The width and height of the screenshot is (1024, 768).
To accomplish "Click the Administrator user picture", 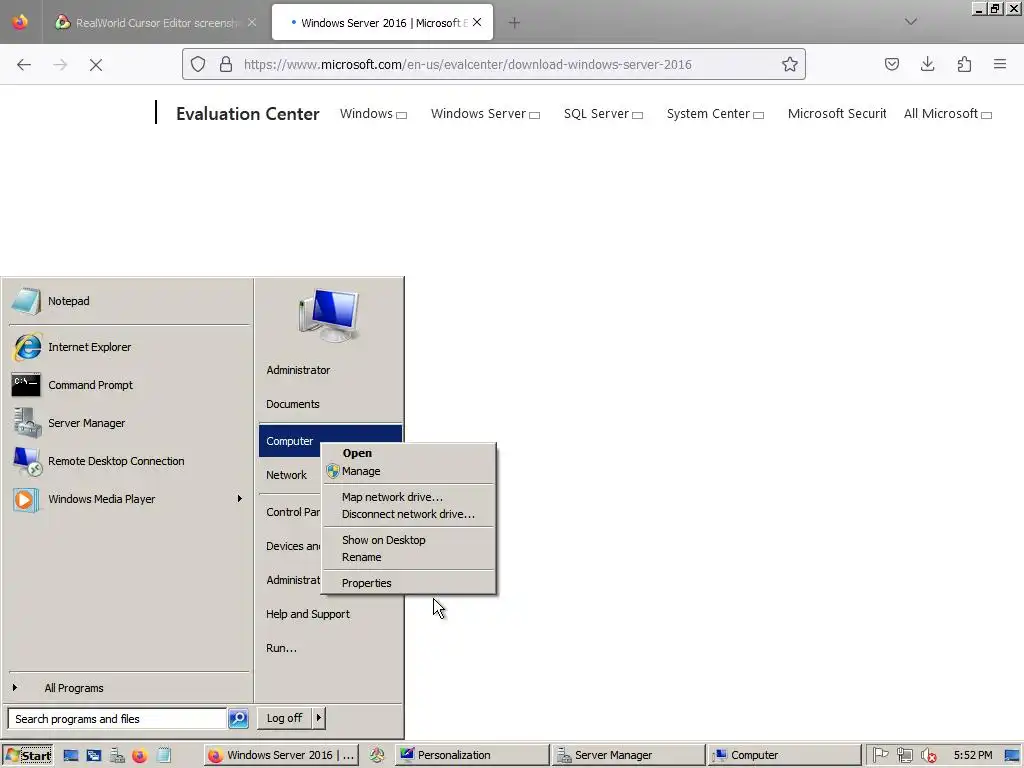I will 329,315.
